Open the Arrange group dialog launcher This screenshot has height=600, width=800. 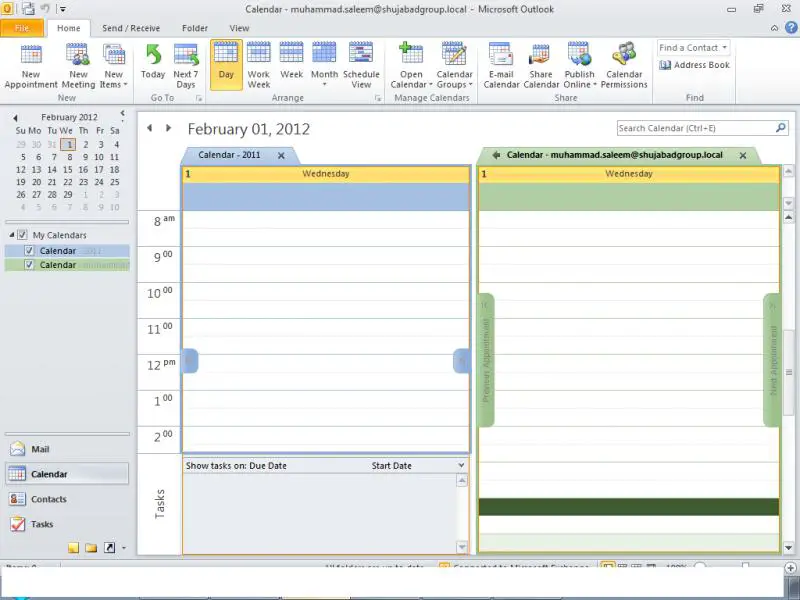click(378, 98)
